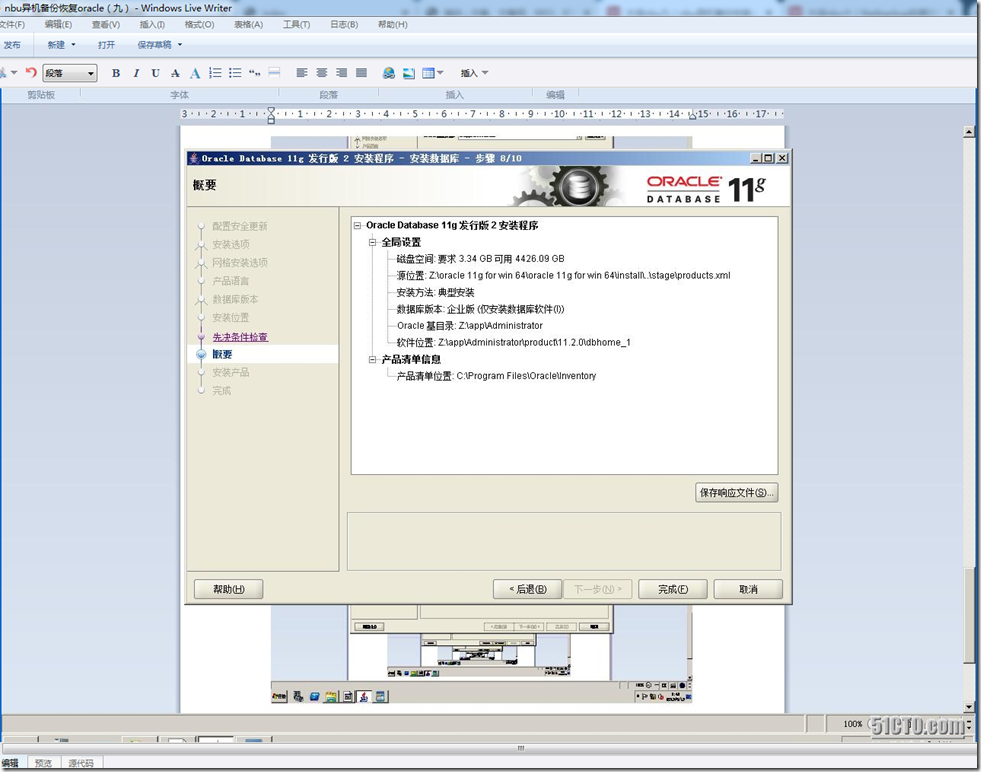Click 完成(F) finish button
981x772 pixels.
[x=673, y=589]
